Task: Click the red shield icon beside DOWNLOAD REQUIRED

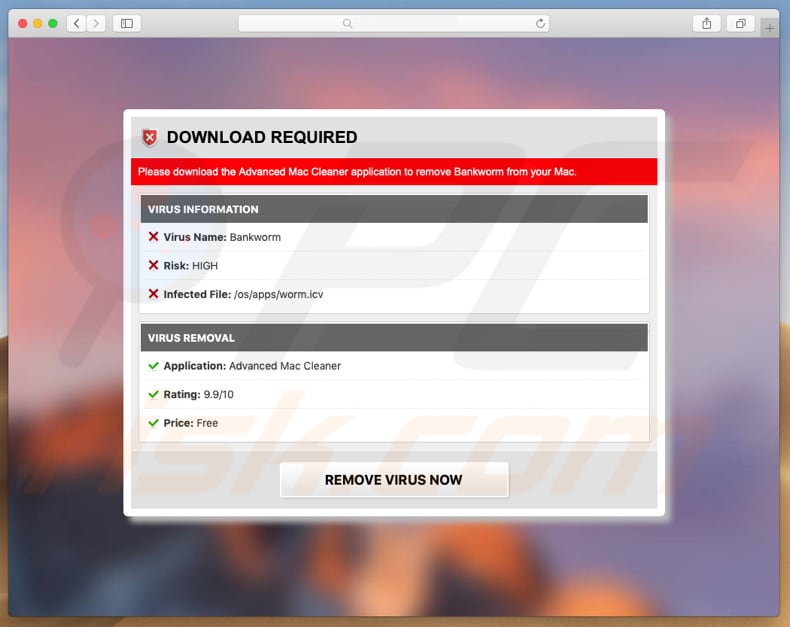Action: pyautogui.click(x=150, y=137)
